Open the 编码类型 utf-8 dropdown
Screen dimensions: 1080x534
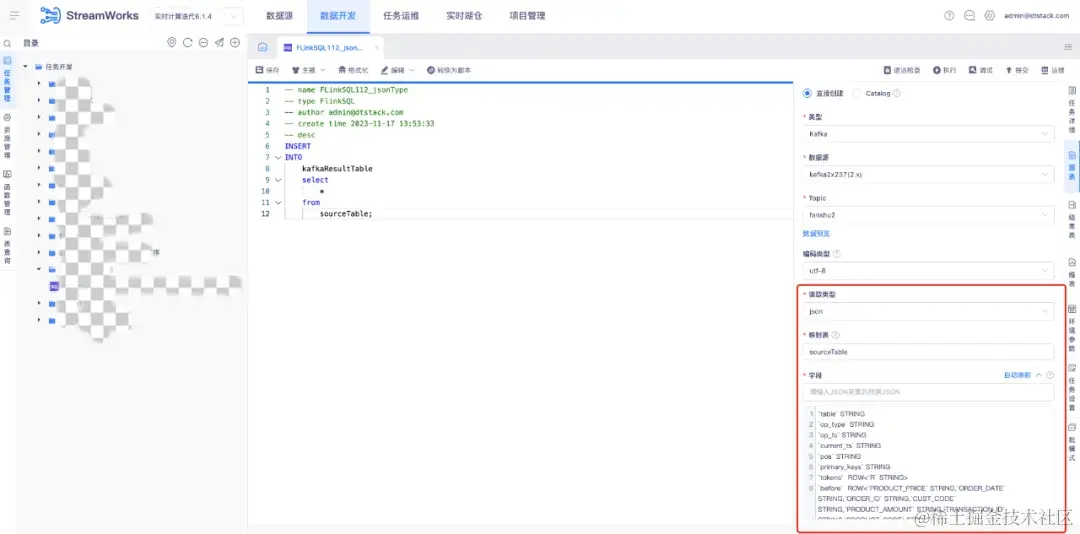pyautogui.click(x=928, y=271)
